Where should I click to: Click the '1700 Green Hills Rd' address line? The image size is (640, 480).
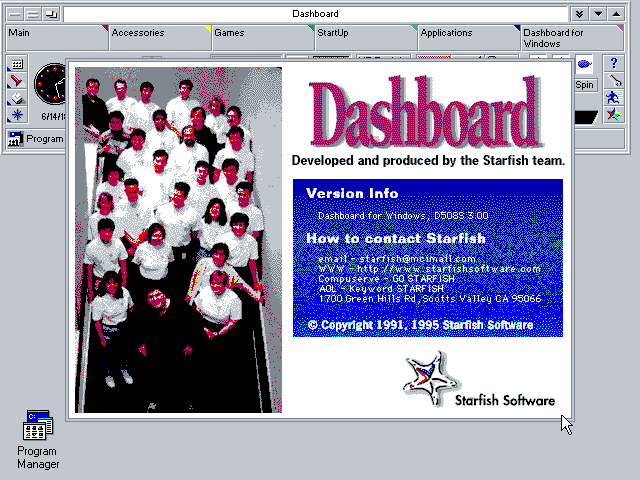tap(430, 299)
